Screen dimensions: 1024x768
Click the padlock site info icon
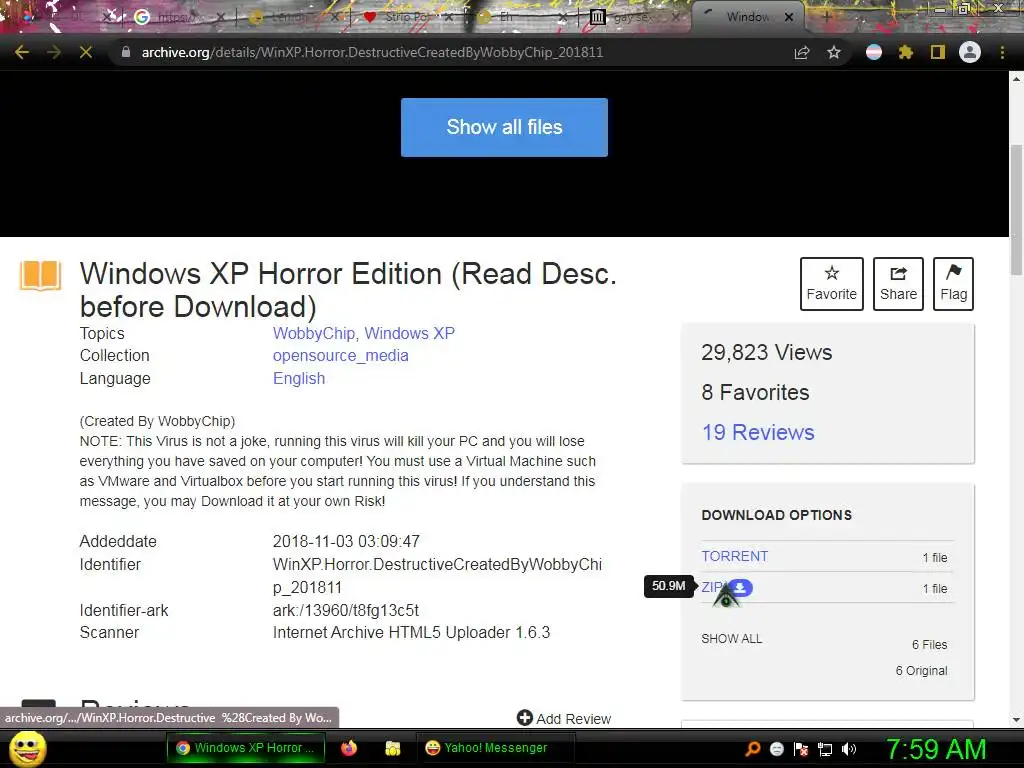click(x=125, y=52)
